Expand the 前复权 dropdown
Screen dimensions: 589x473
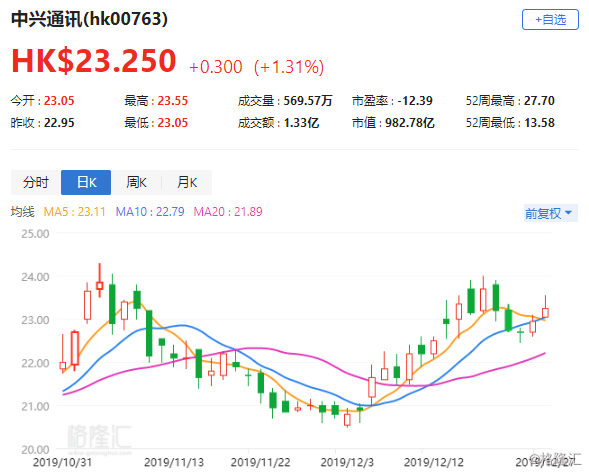(550, 213)
